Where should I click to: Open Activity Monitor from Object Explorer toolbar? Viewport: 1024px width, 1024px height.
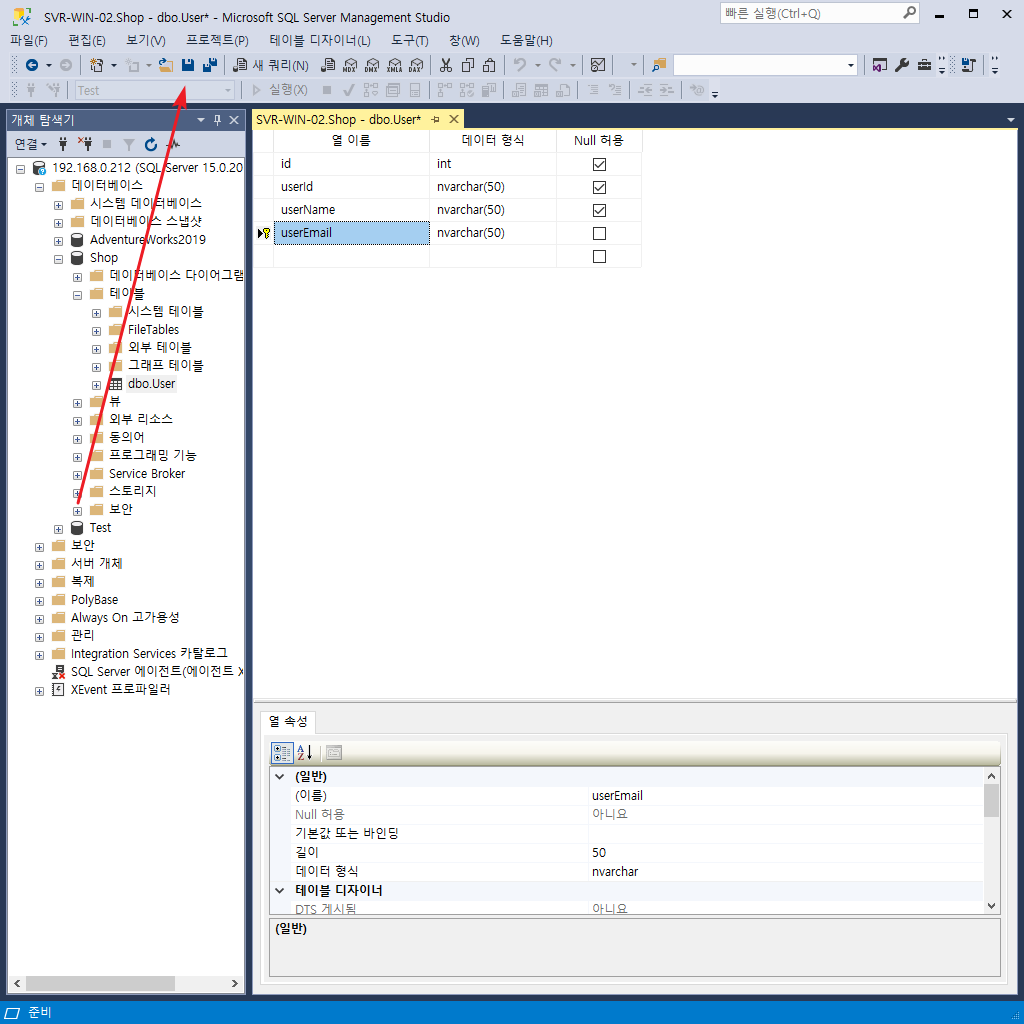click(x=173, y=144)
